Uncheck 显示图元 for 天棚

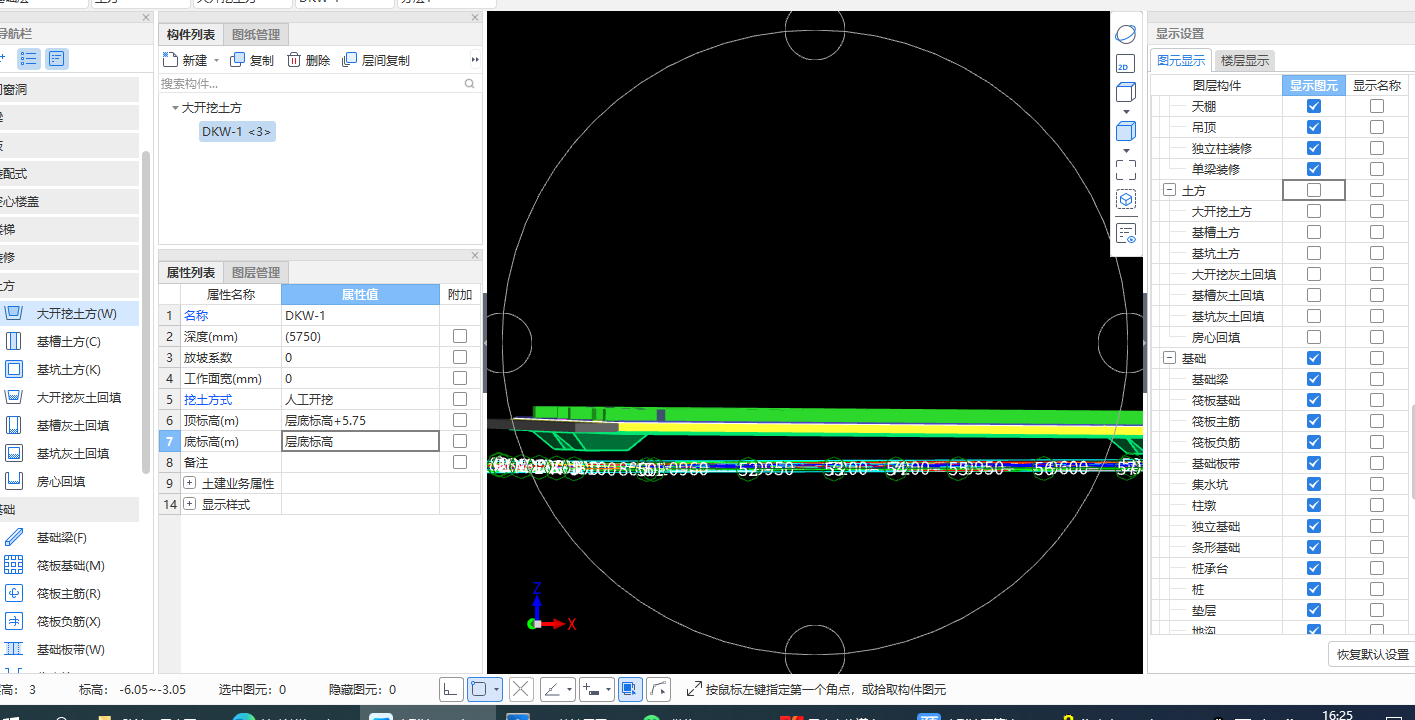[1314, 106]
